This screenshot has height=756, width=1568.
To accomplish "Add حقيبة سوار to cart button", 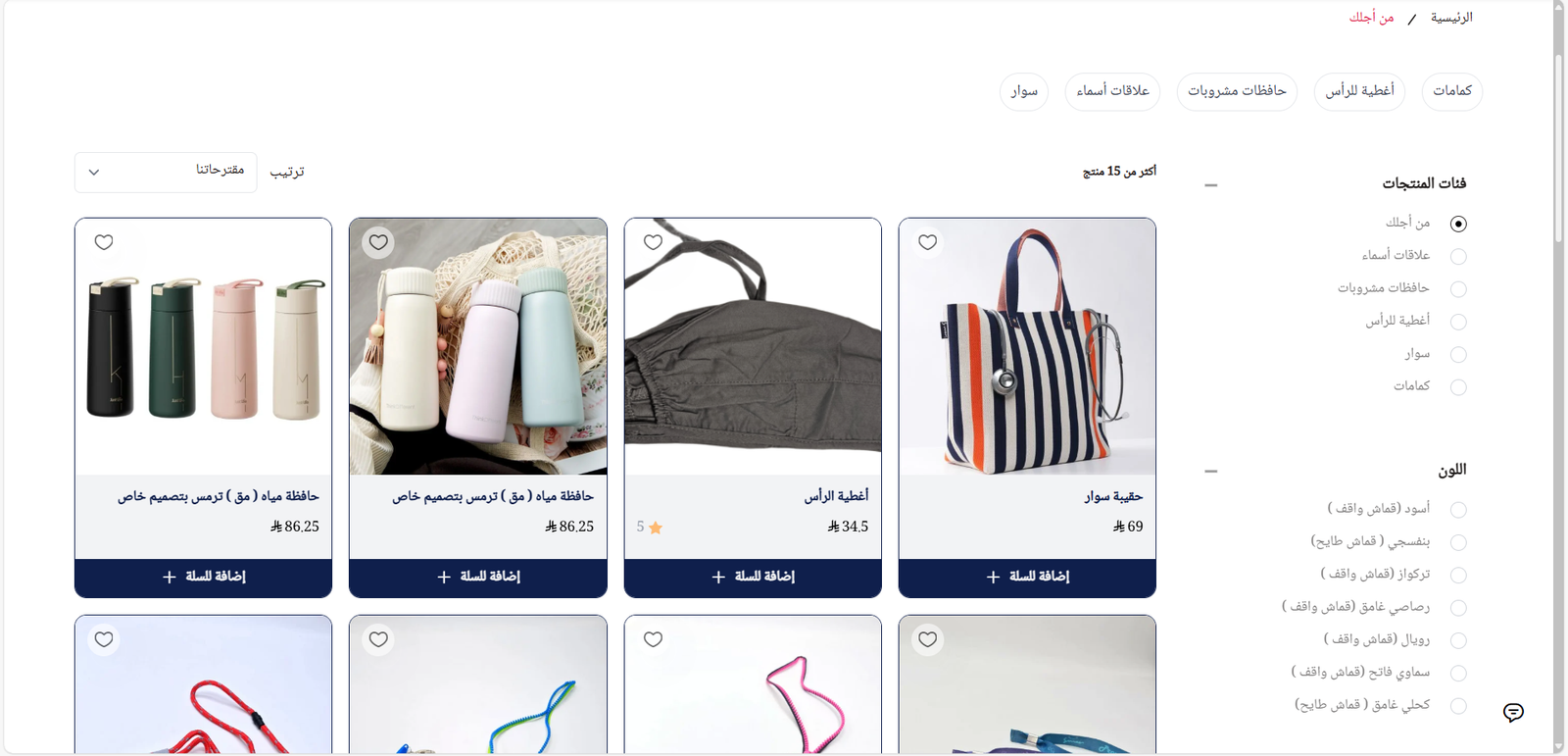I will 1027,577.
